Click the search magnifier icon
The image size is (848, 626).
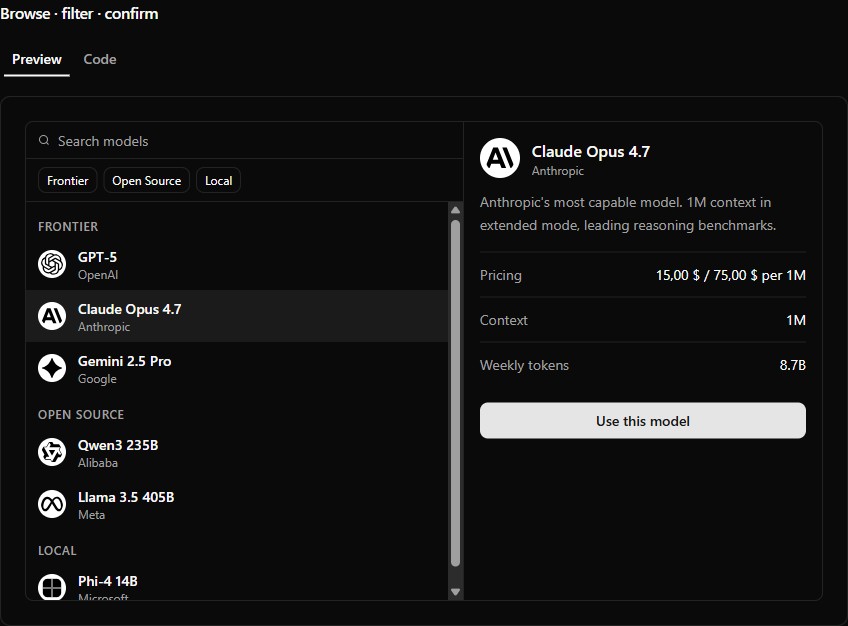[x=44, y=141]
